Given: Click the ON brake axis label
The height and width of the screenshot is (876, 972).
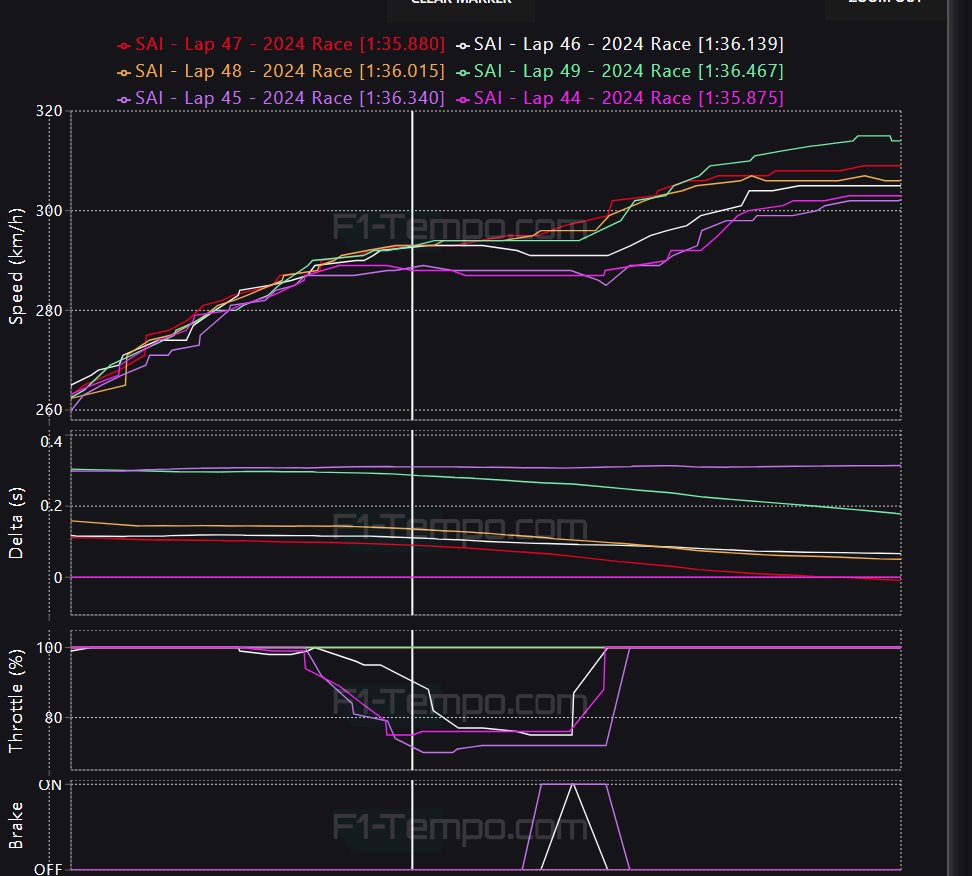Looking at the screenshot, I should point(50,785).
